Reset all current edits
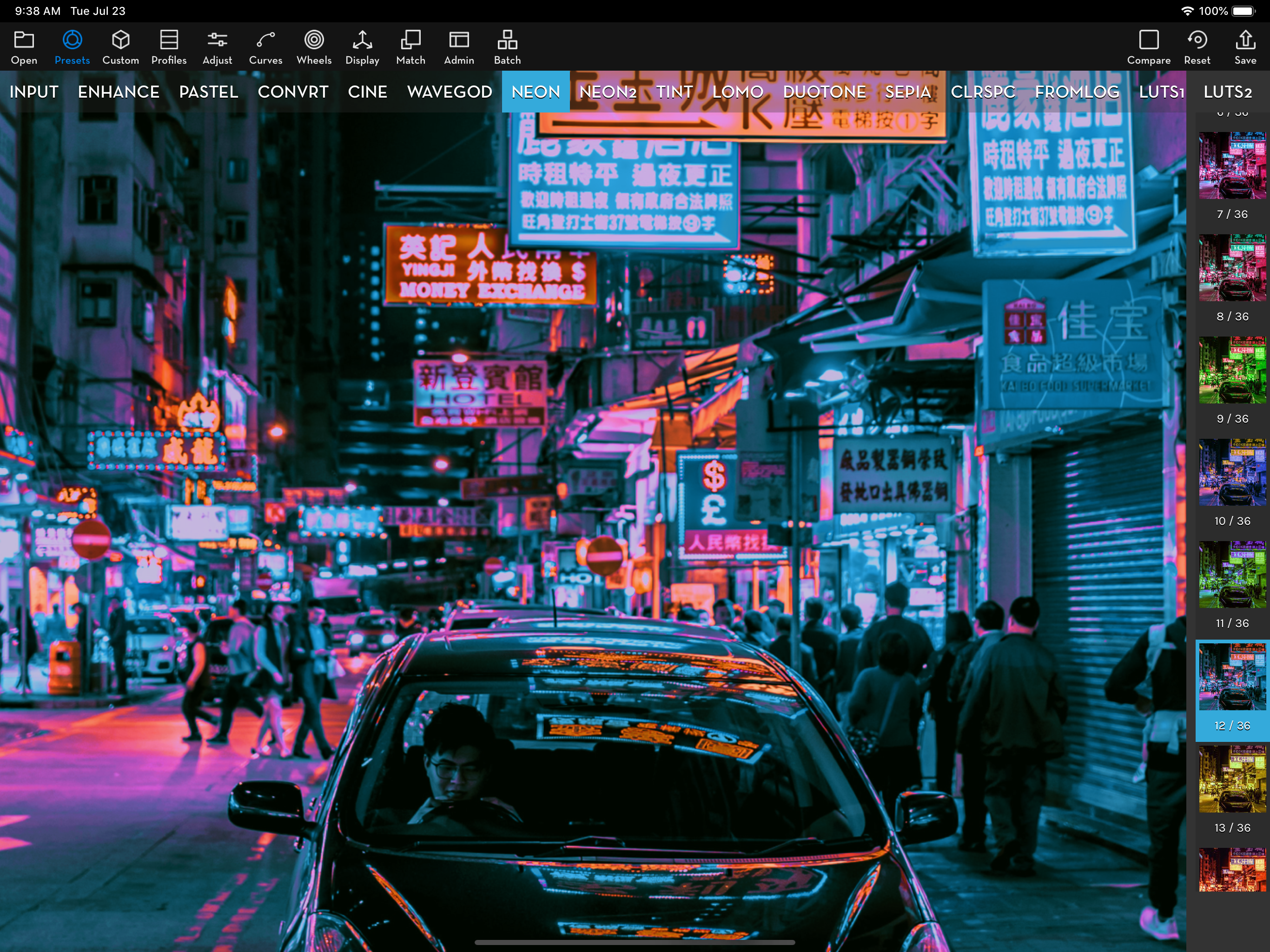Viewport: 1270px width, 952px height. tap(1197, 46)
